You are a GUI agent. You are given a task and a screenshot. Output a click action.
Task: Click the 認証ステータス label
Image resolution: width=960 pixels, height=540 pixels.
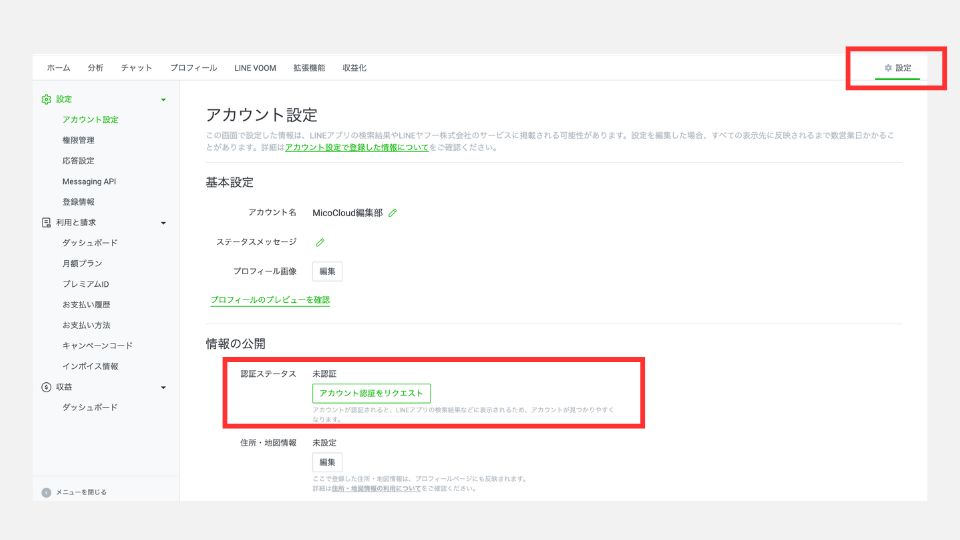click(268, 373)
